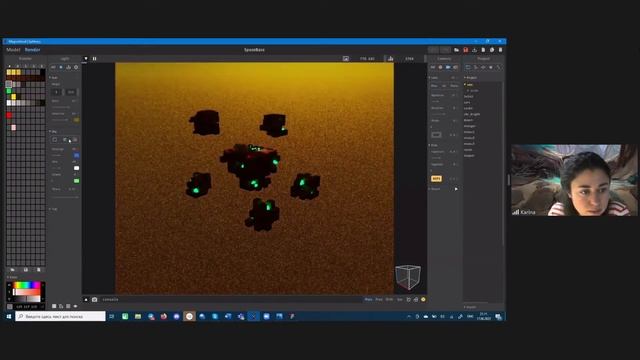The height and width of the screenshot is (360, 640).
Task: Toggle the yellow highlighted button in Film section
Action: [x=436, y=179]
